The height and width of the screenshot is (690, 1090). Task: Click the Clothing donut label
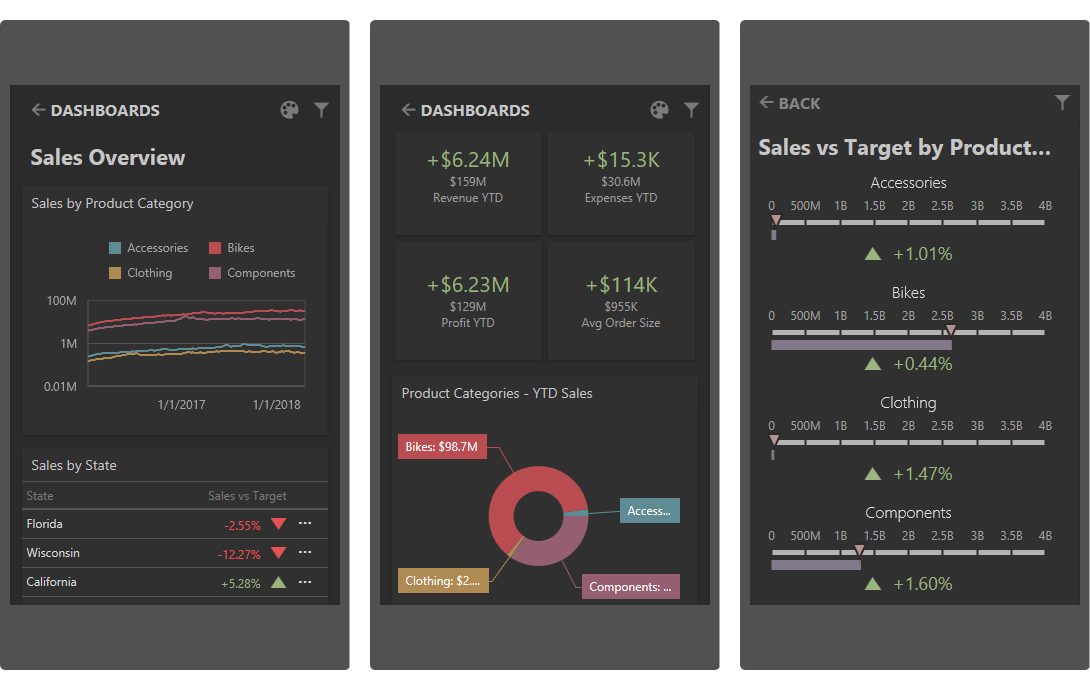click(x=443, y=581)
